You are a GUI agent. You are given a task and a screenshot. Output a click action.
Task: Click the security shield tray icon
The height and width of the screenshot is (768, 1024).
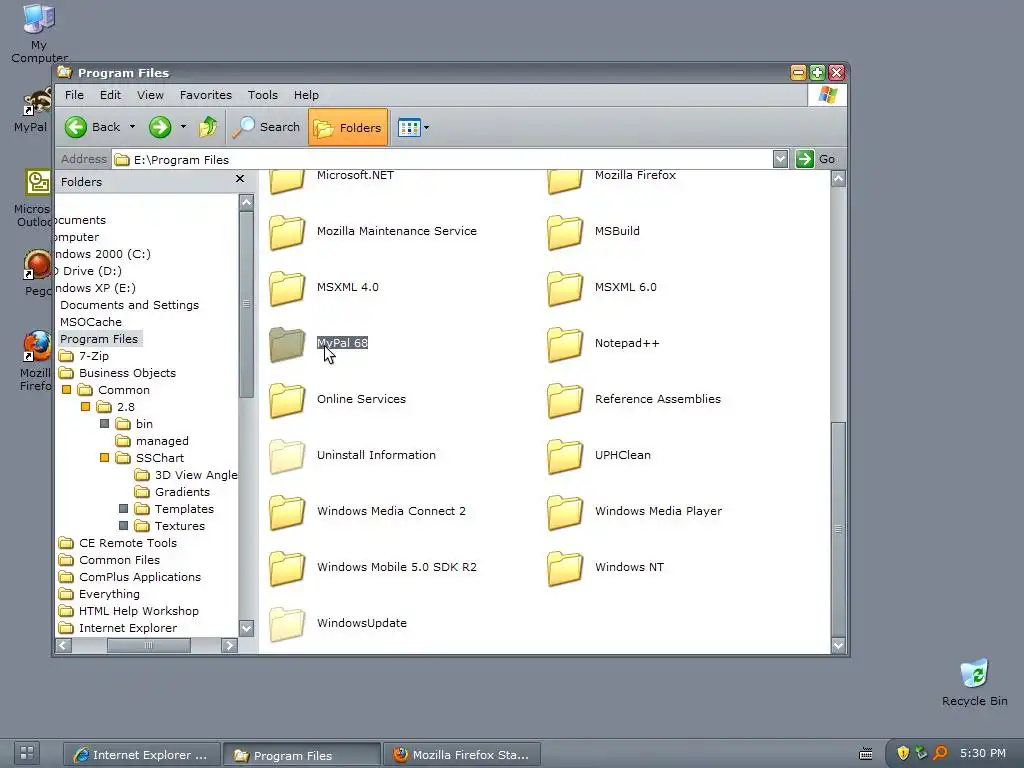click(903, 753)
